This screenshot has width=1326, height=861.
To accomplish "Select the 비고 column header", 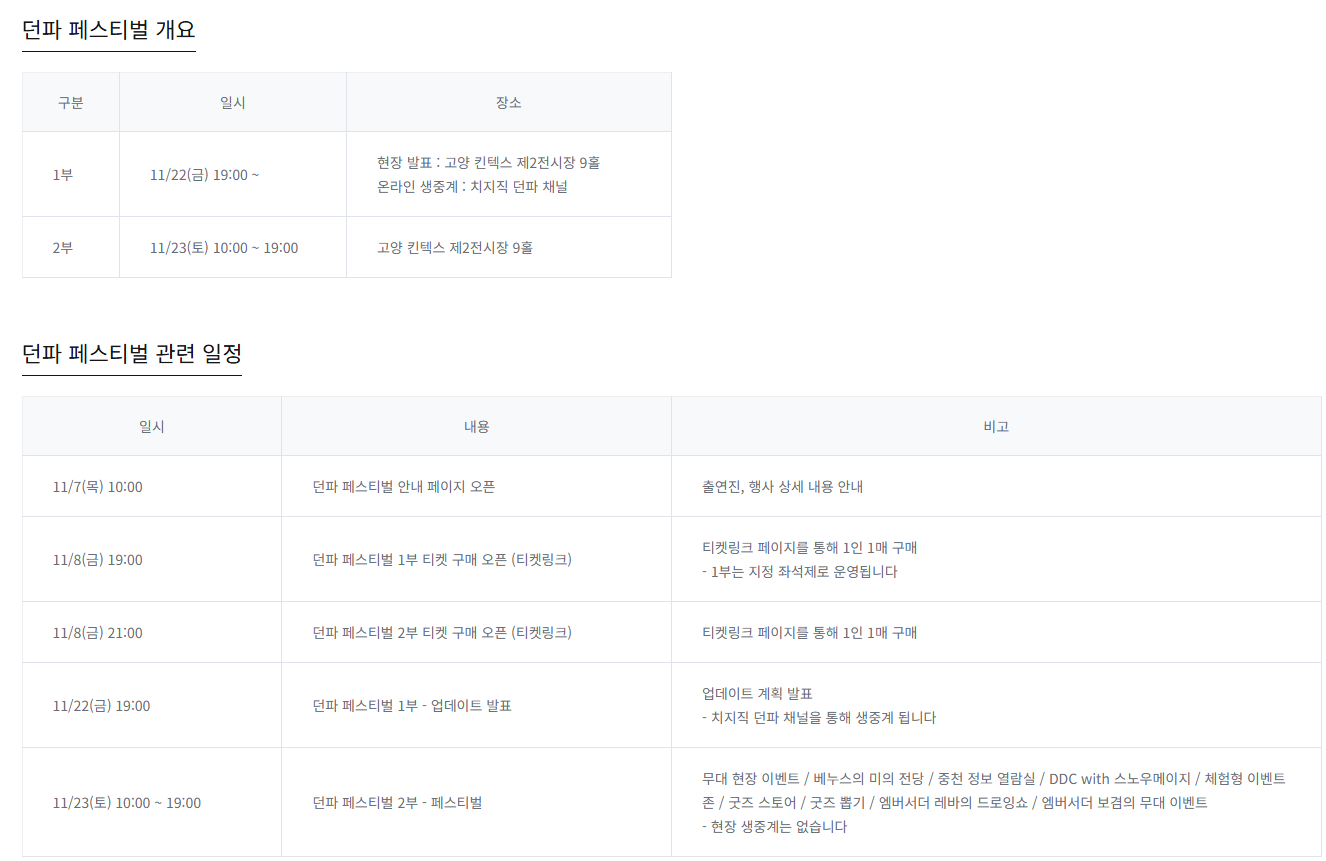I will [996, 426].
